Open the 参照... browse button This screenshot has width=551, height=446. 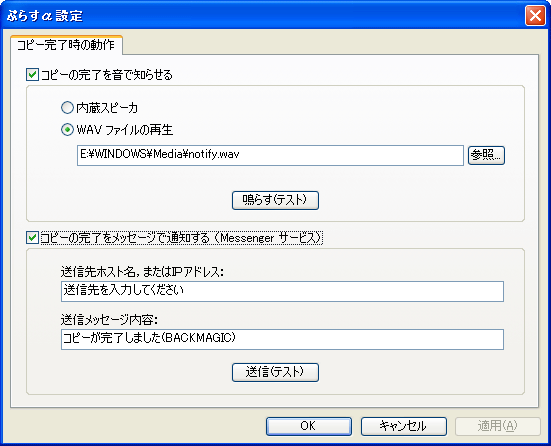point(486,155)
